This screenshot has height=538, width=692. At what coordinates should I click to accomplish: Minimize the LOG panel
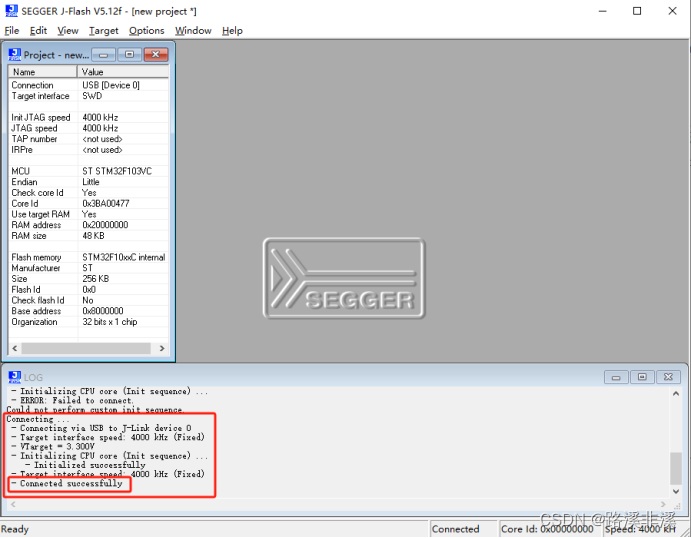tap(616, 377)
